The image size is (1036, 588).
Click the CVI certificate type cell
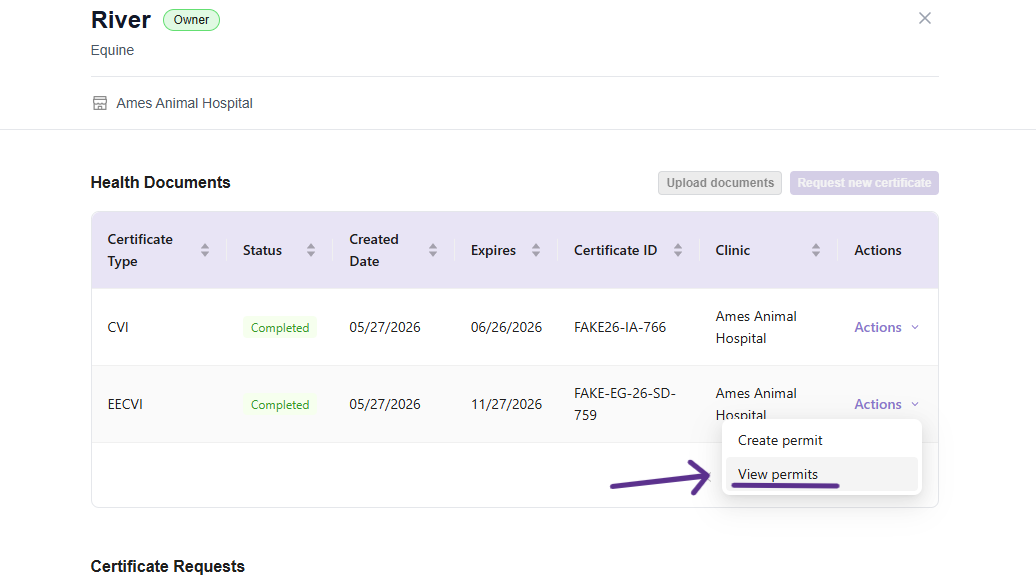point(118,328)
